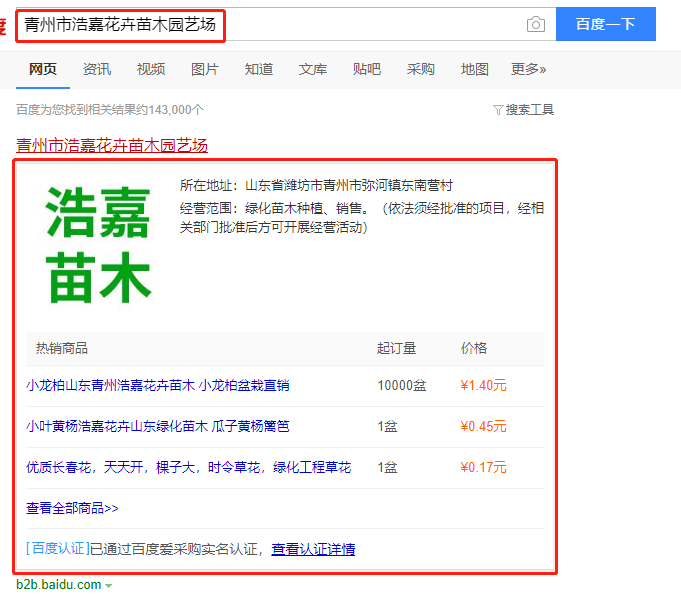681x606 pixels.
Task: Click 查看全部商品 link
Action: (72, 508)
